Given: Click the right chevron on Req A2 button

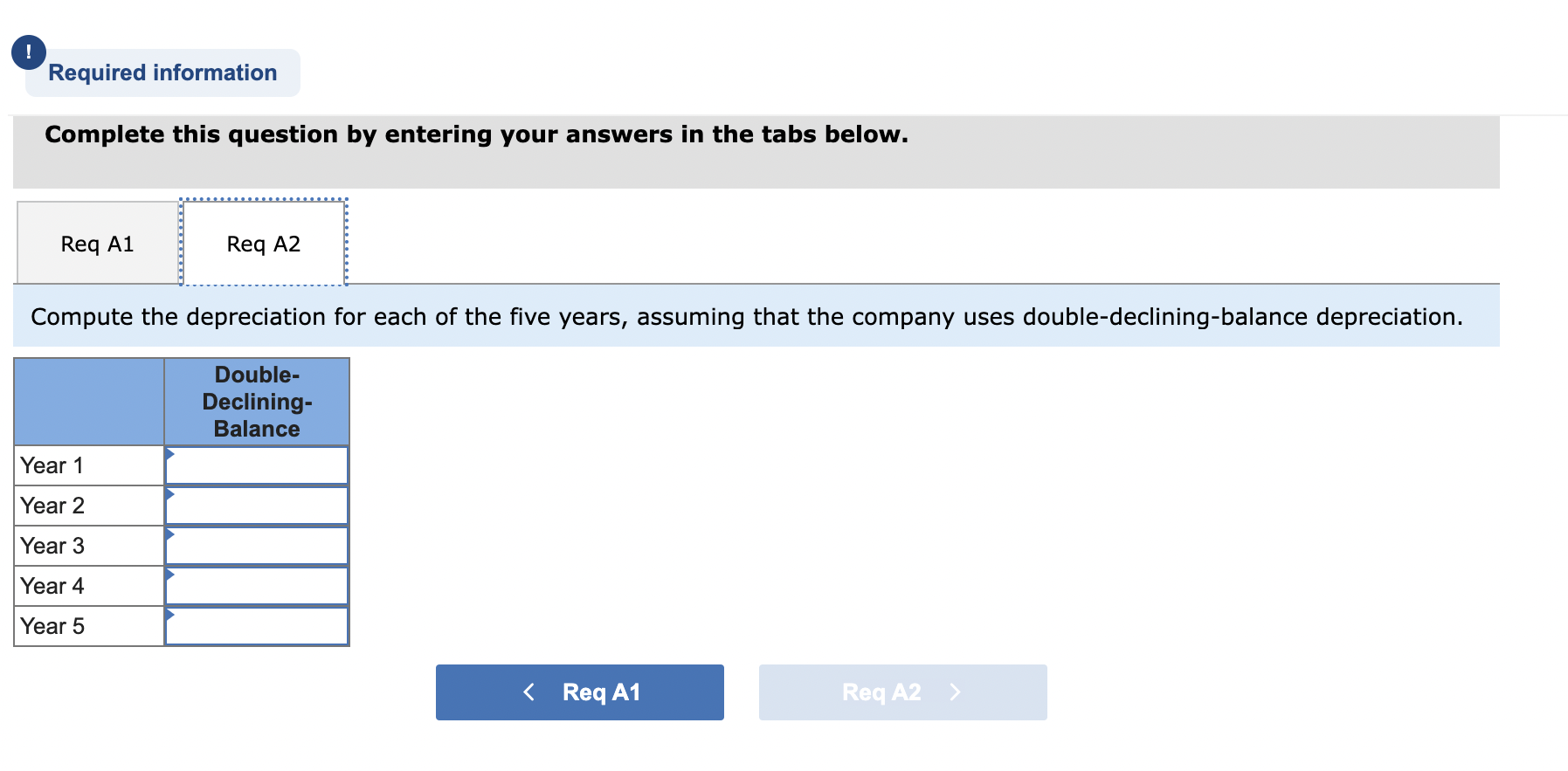Looking at the screenshot, I should tap(956, 692).
